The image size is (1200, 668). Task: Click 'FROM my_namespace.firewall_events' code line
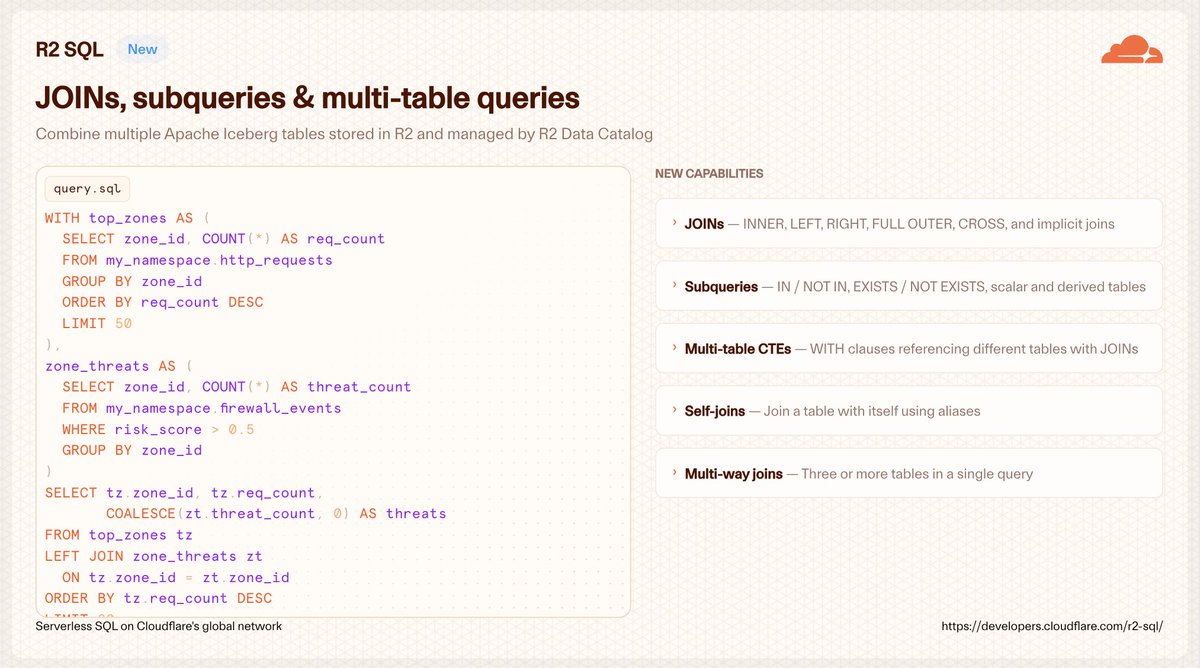(x=202, y=408)
